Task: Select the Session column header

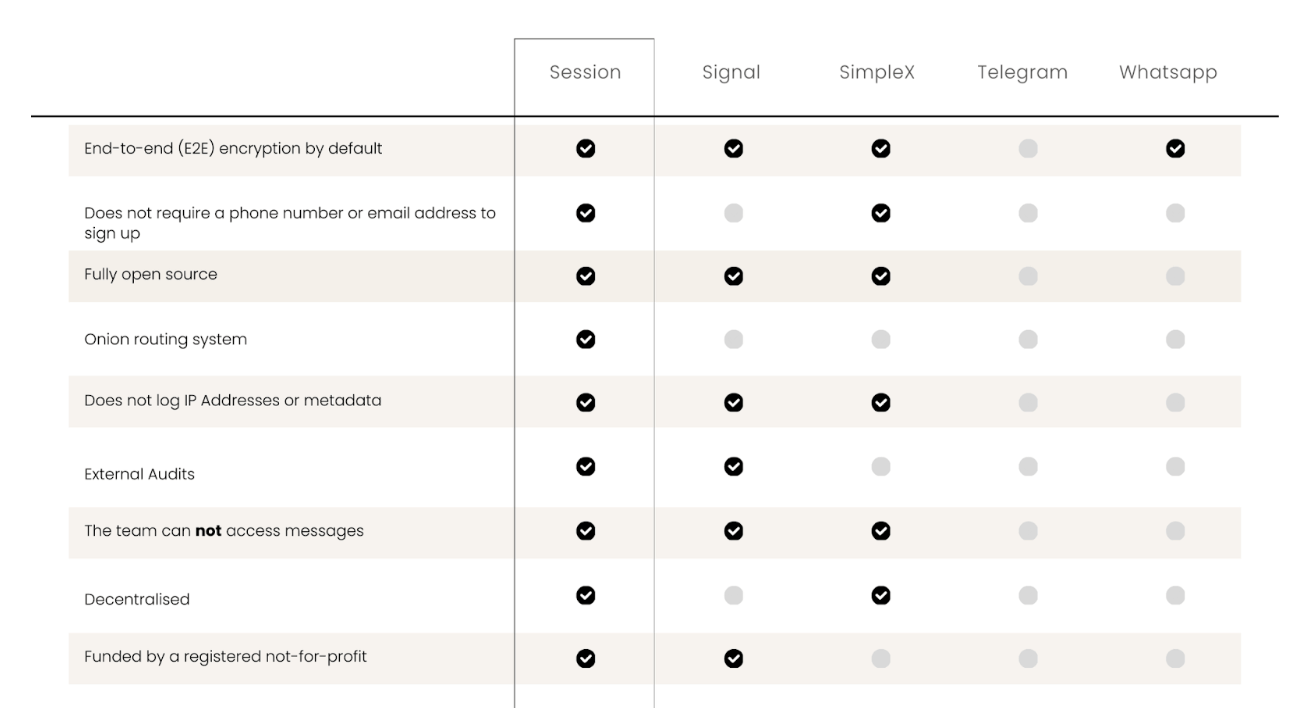Action: (x=585, y=73)
